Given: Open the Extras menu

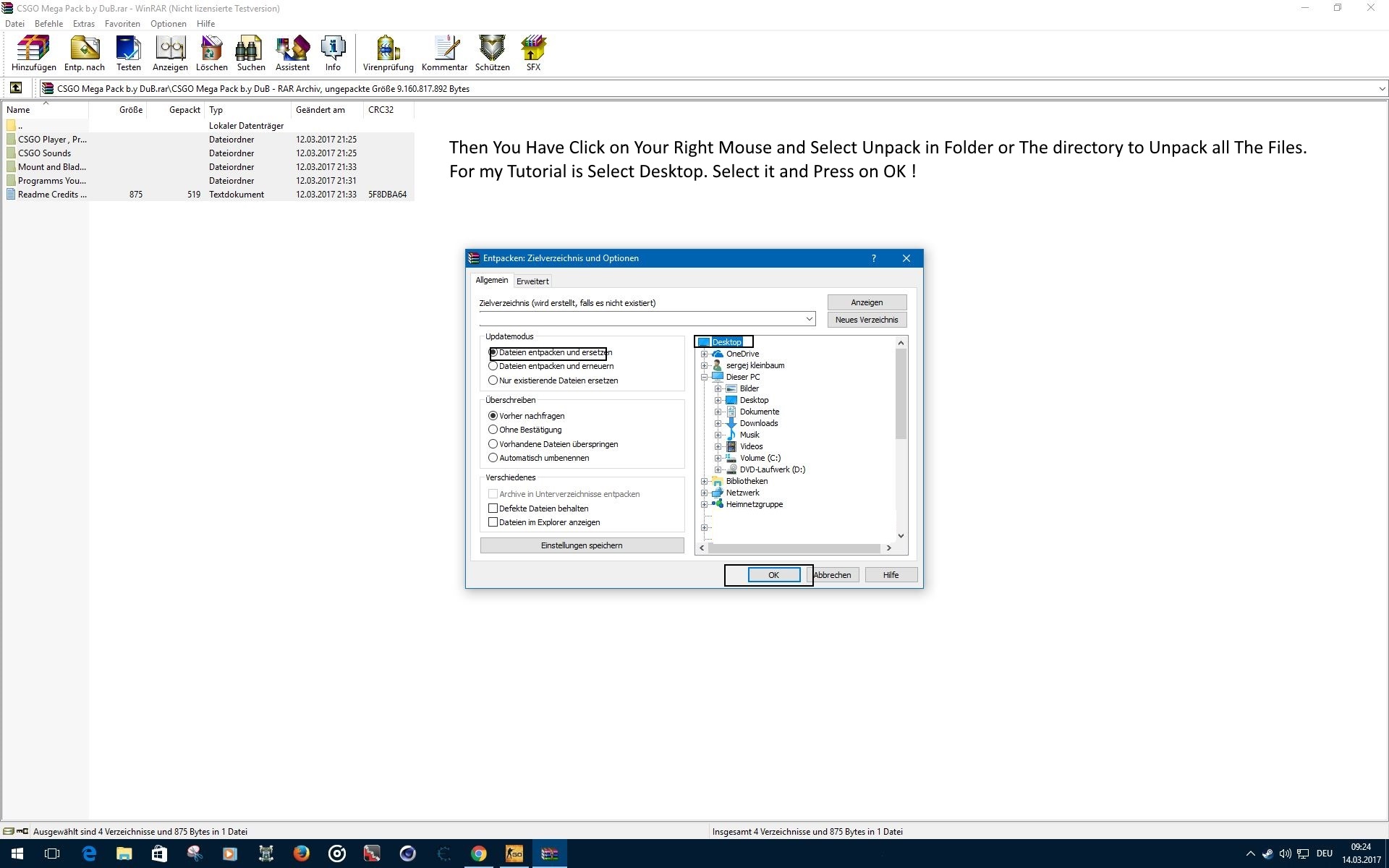Looking at the screenshot, I should point(84,24).
